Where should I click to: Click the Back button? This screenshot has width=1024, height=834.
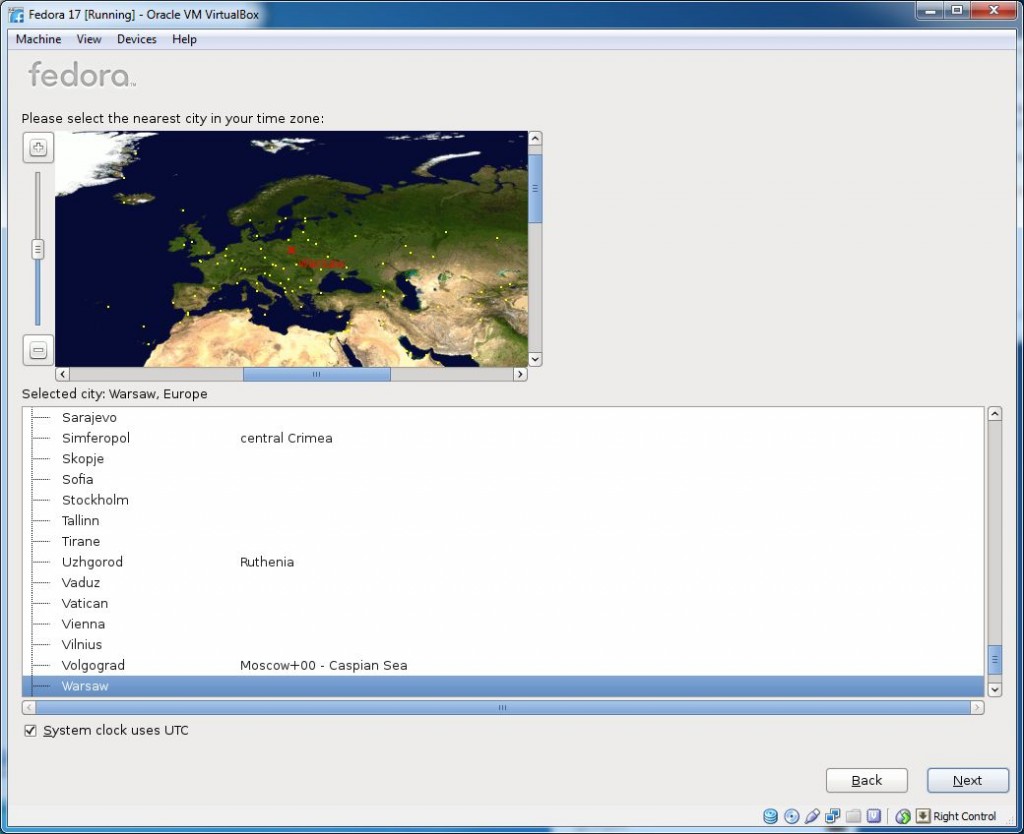point(867,780)
